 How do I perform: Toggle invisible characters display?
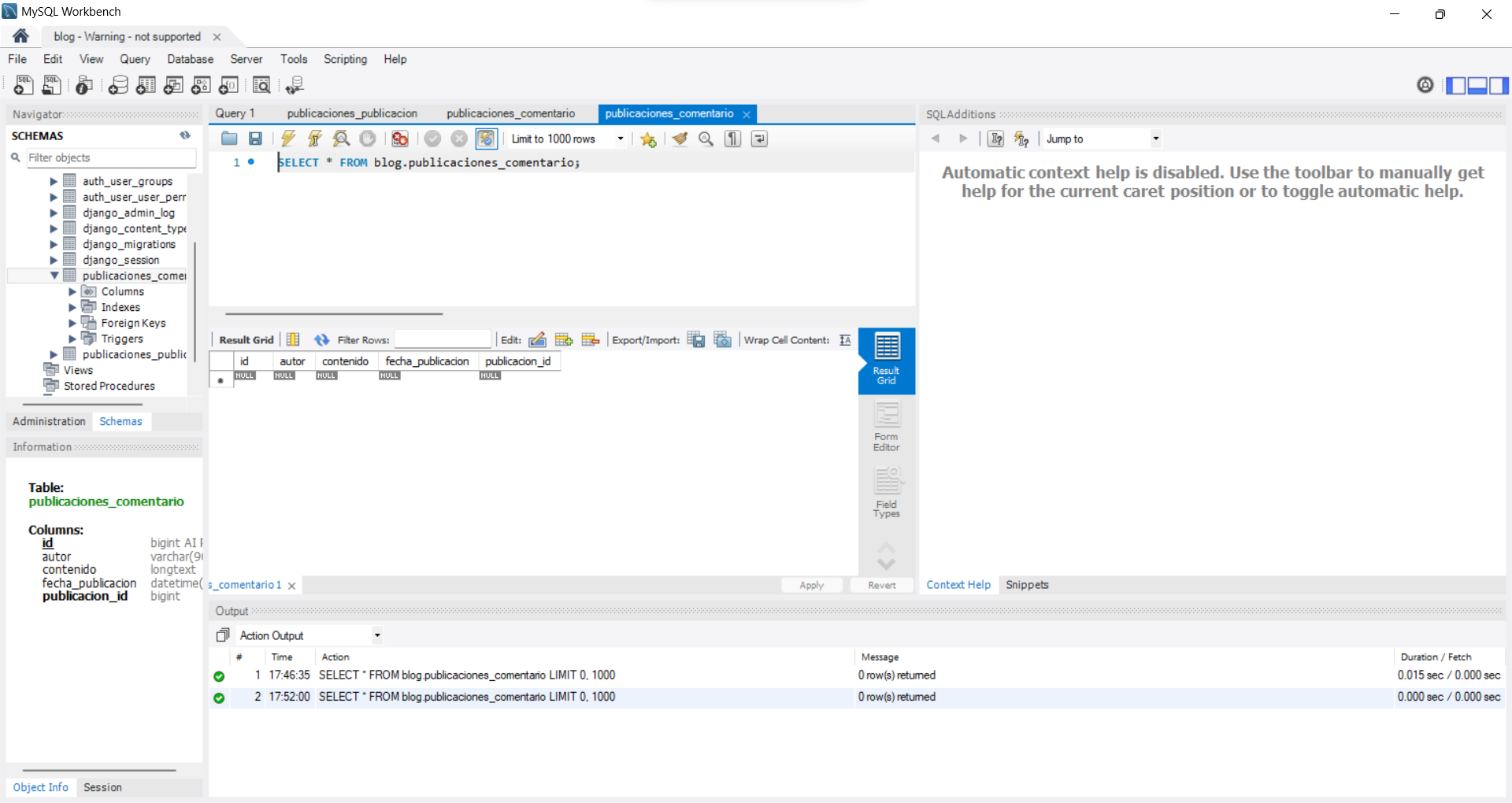pos(732,139)
